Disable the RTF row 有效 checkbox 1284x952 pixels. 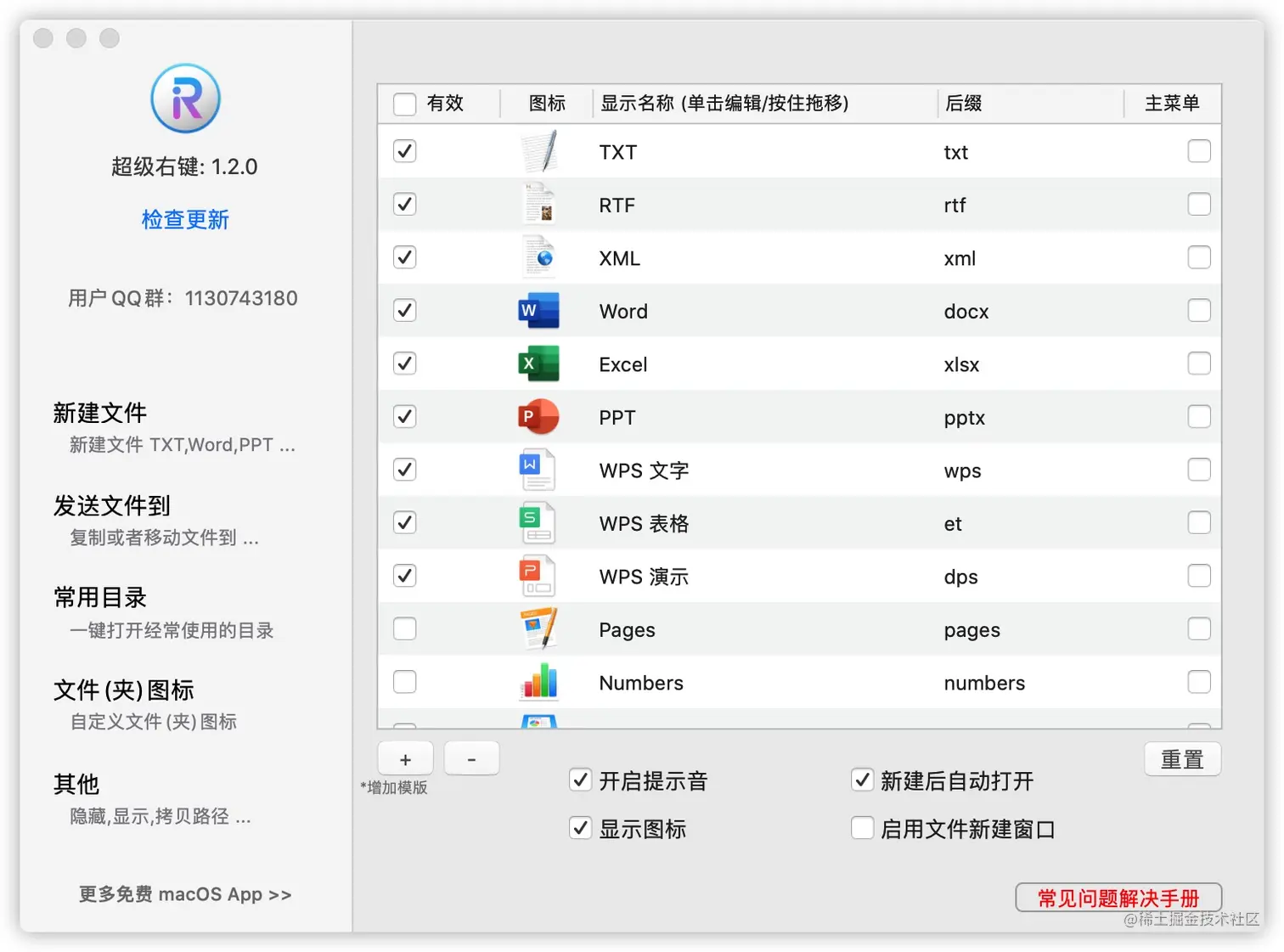click(x=405, y=205)
